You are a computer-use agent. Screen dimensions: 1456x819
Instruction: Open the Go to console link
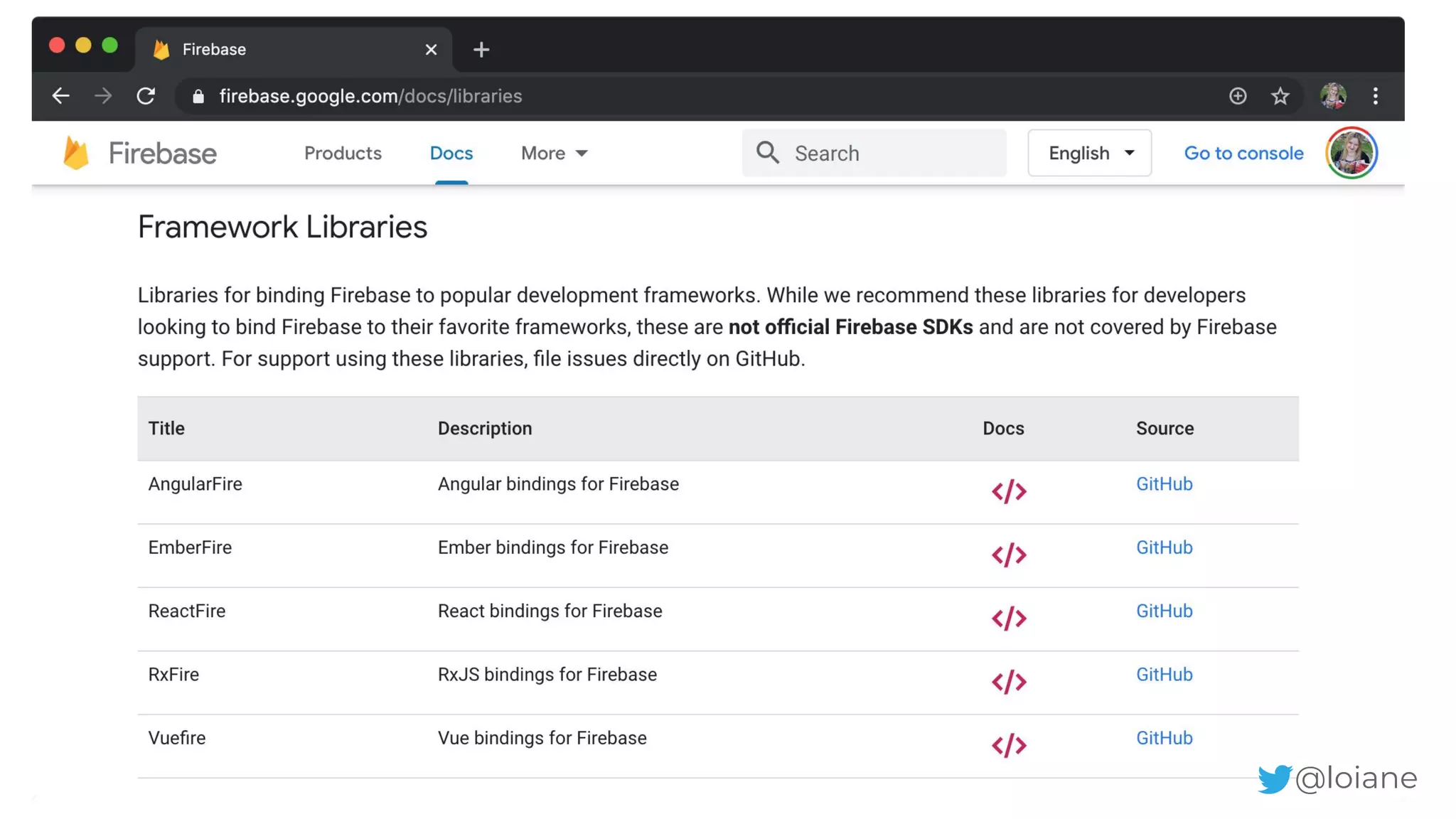click(x=1243, y=153)
